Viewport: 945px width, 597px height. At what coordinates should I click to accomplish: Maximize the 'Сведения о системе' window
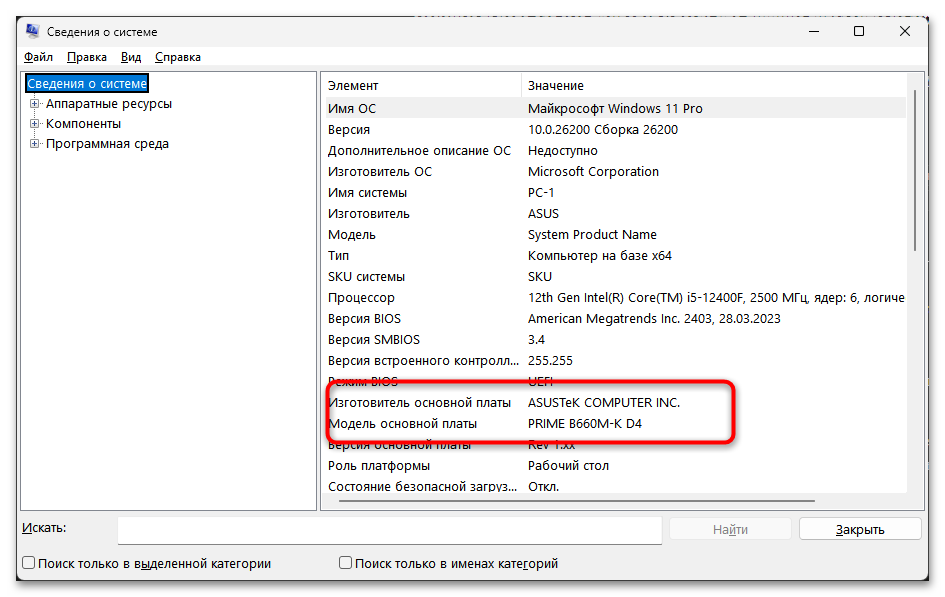pyautogui.click(x=859, y=31)
